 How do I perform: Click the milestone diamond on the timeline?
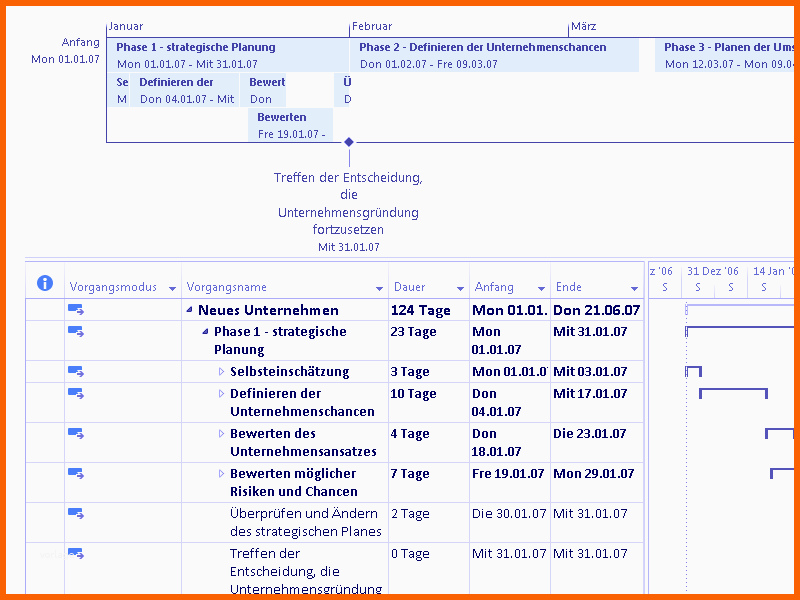(x=349, y=142)
